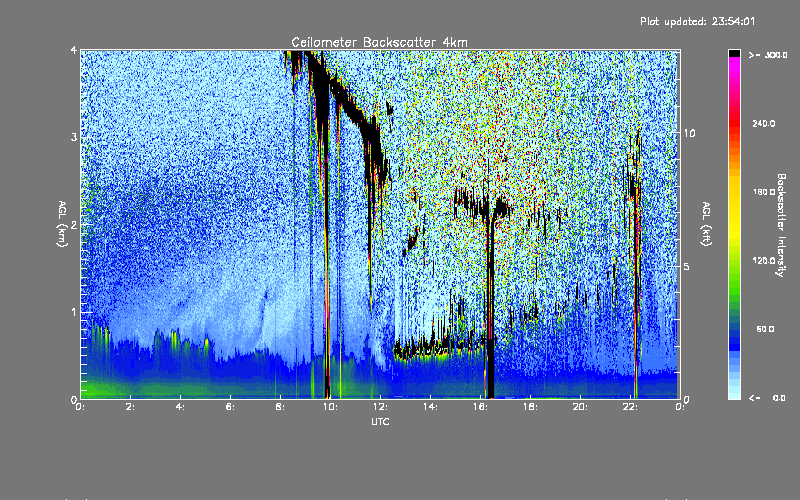
Task: Click the "4" tick on the km axis
Action: tap(74, 50)
